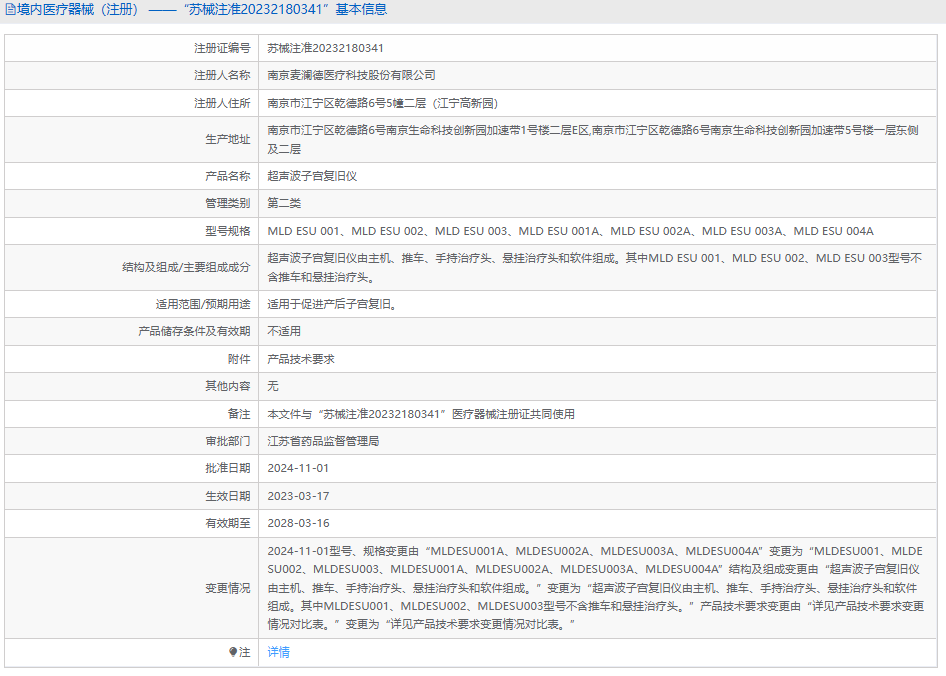Select the product name 超声波子宫复旧仪
The width and height of the screenshot is (946, 676).
[x=312, y=175]
